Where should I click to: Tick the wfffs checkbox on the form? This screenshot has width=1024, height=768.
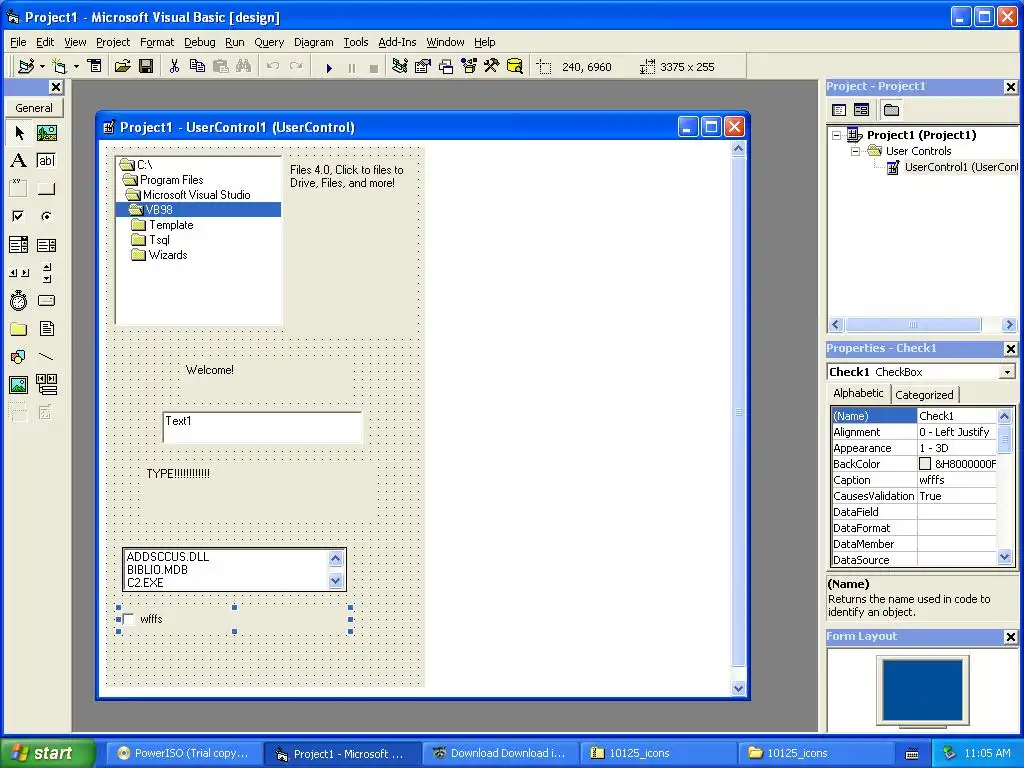coord(129,619)
